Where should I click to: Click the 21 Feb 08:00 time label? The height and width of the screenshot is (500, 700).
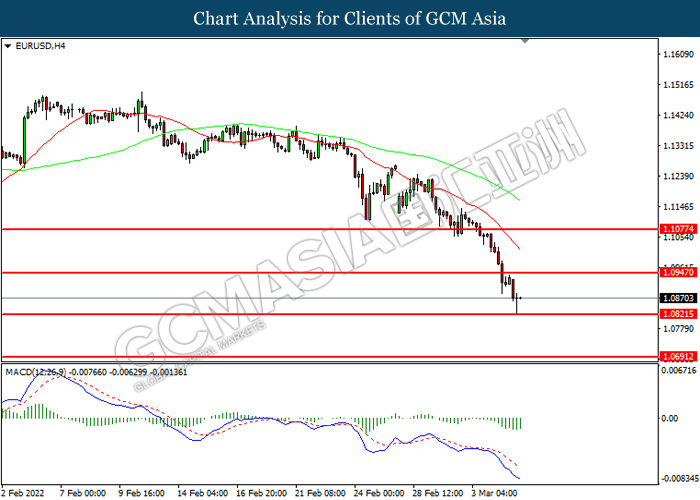point(320,493)
